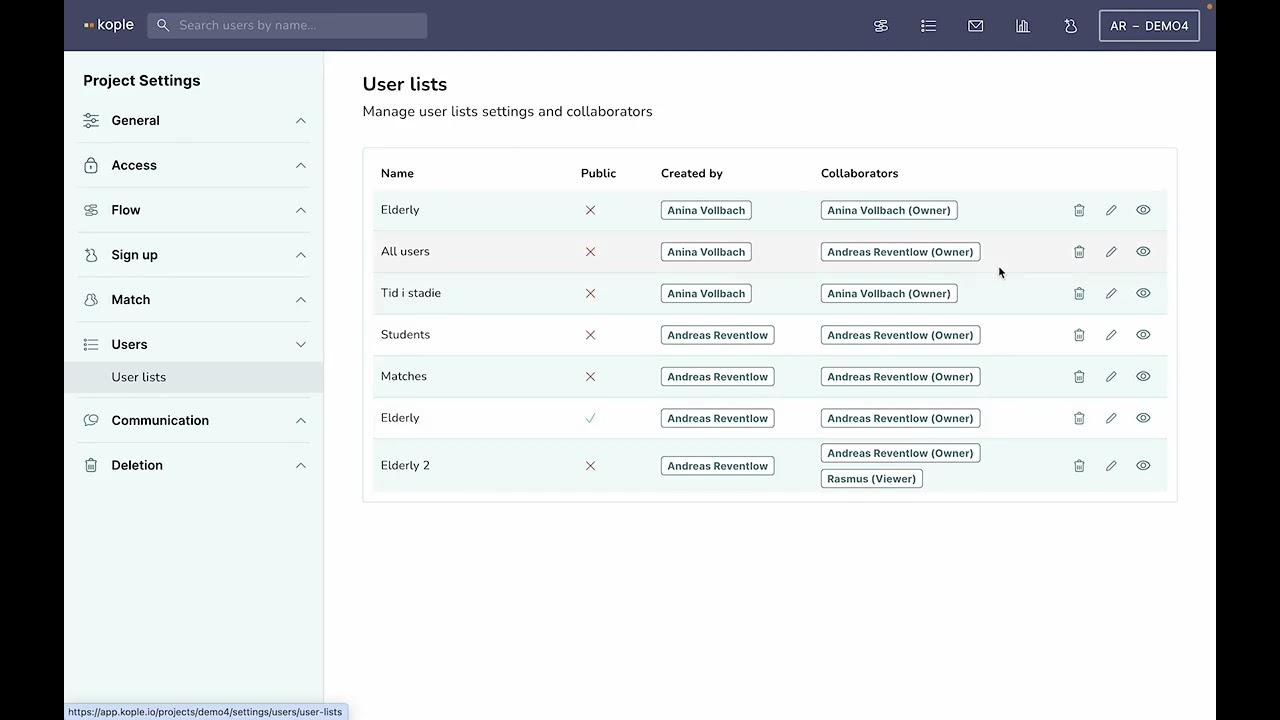Click the AR – DEMO4 account button
The width and height of the screenshot is (1280, 720).
tap(1149, 26)
